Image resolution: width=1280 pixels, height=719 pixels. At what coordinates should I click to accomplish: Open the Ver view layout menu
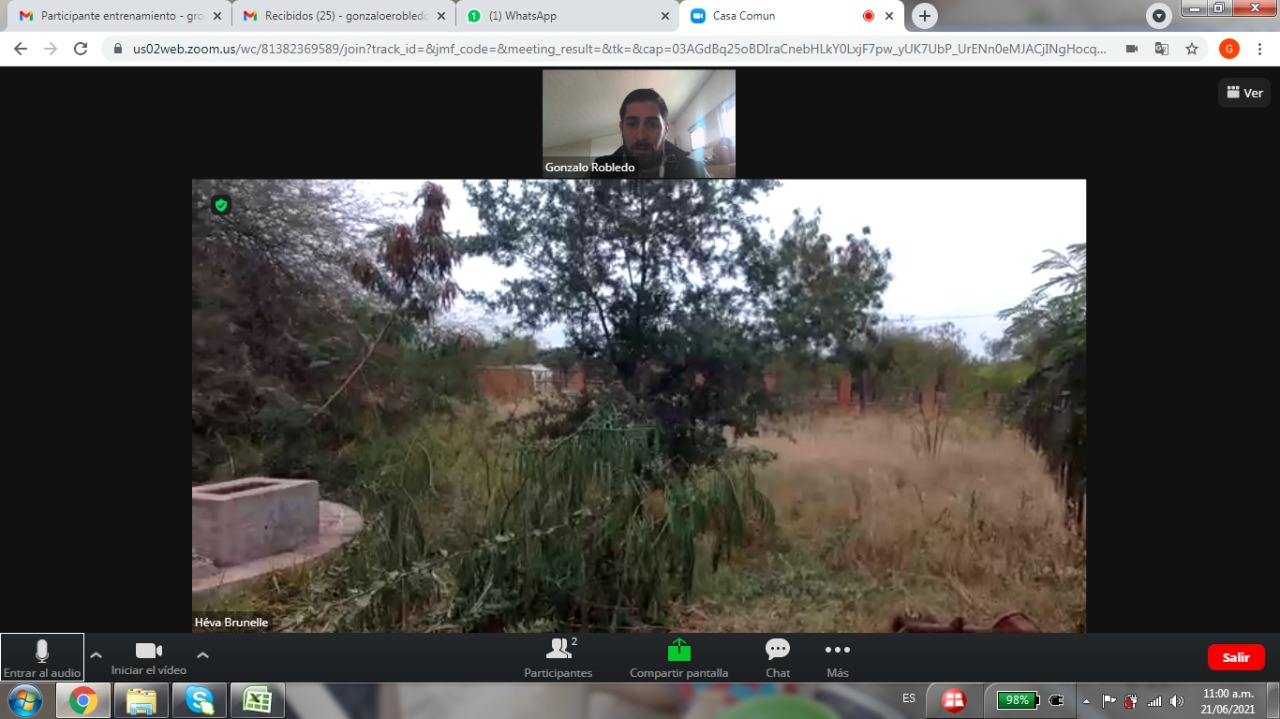1244,93
